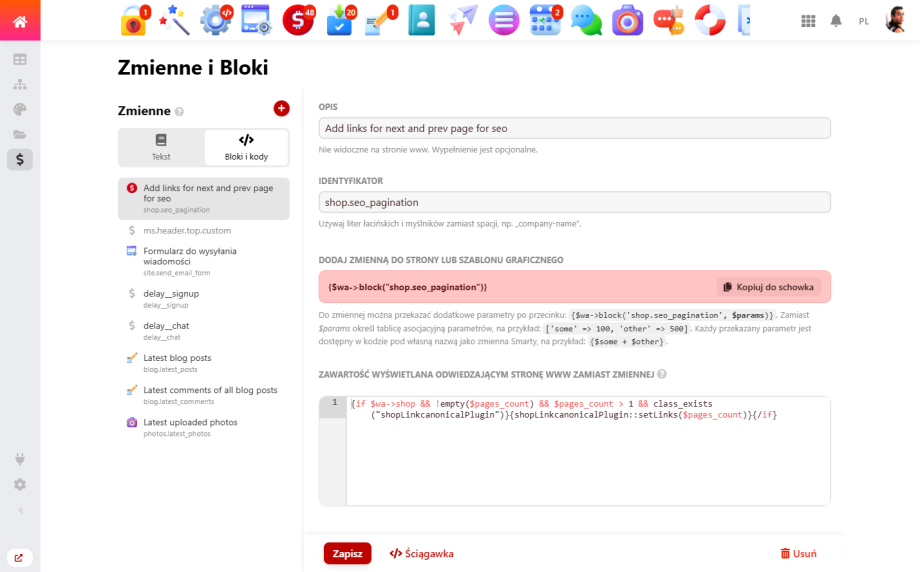Screen dimensions: 920x572
Task: Open the Ściągawka cheat sheet link
Action: tap(421, 553)
